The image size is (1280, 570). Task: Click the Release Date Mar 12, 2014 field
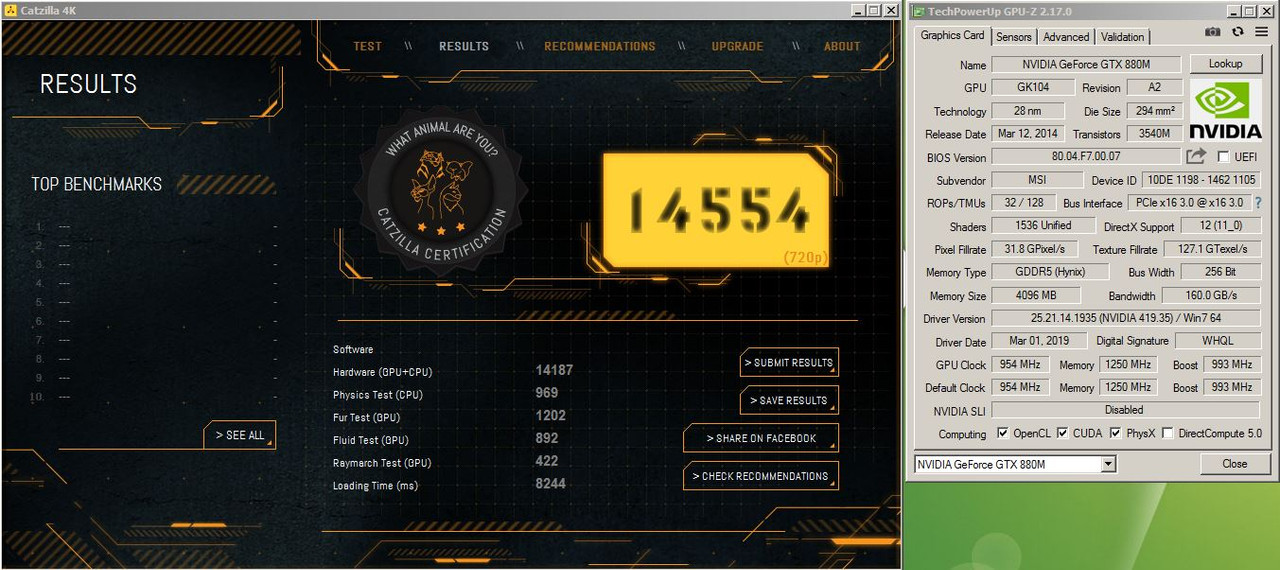pyautogui.click(x=1028, y=134)
